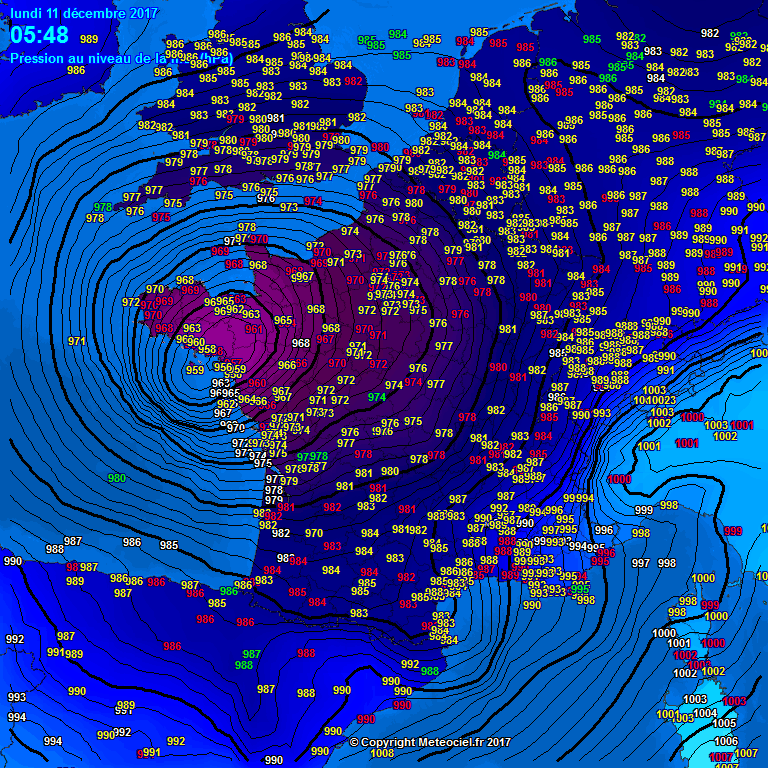
Task: Click the white 997 pressure reading
Action: 641,563
